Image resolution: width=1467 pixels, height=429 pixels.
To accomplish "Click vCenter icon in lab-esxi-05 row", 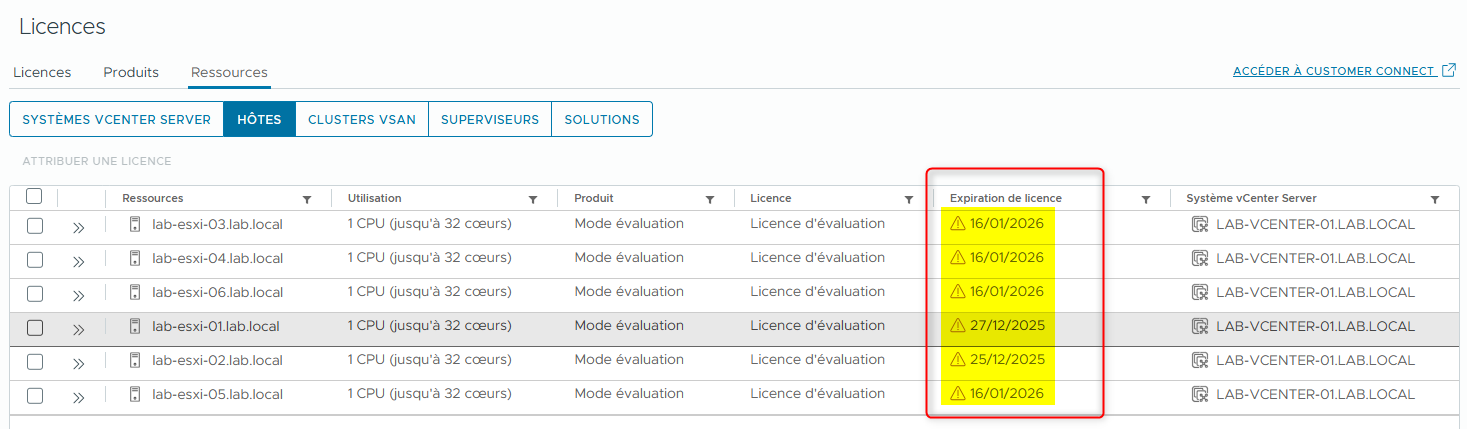I will tap(1200, 394).
